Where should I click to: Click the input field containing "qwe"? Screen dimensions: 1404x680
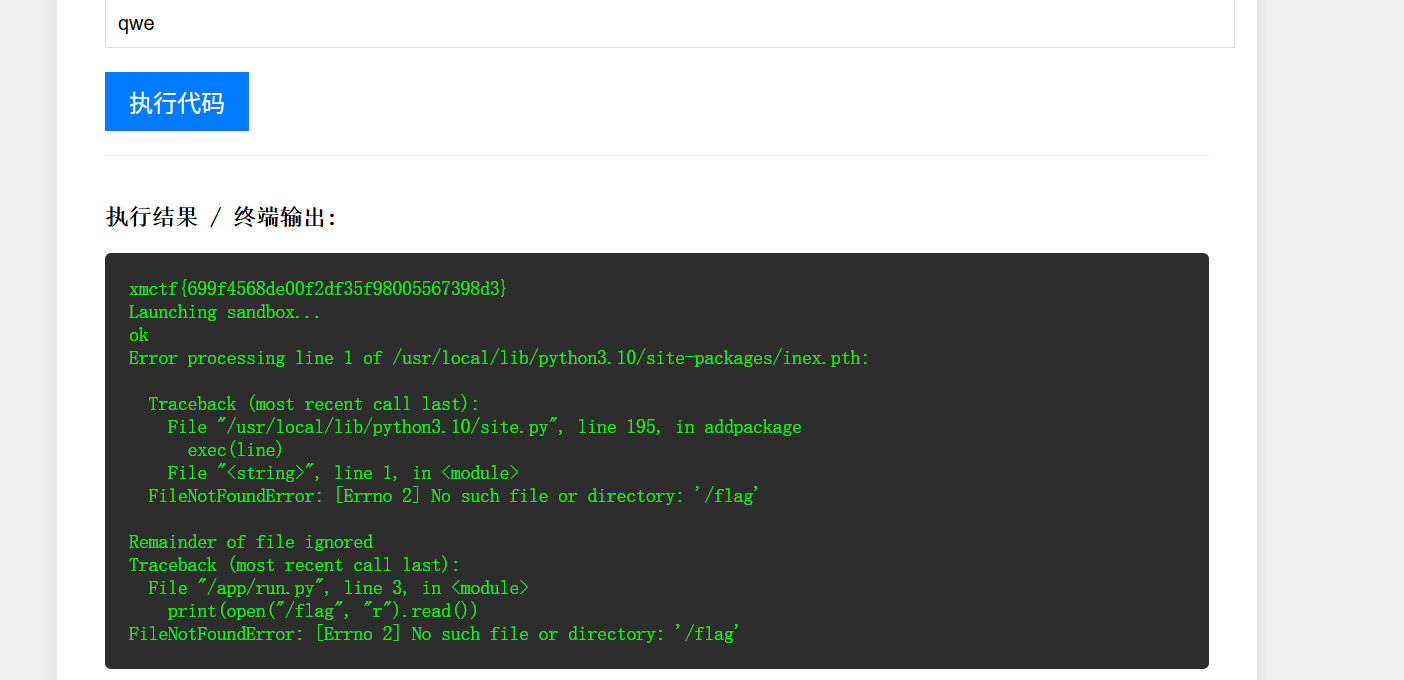(x=669, y=24)
